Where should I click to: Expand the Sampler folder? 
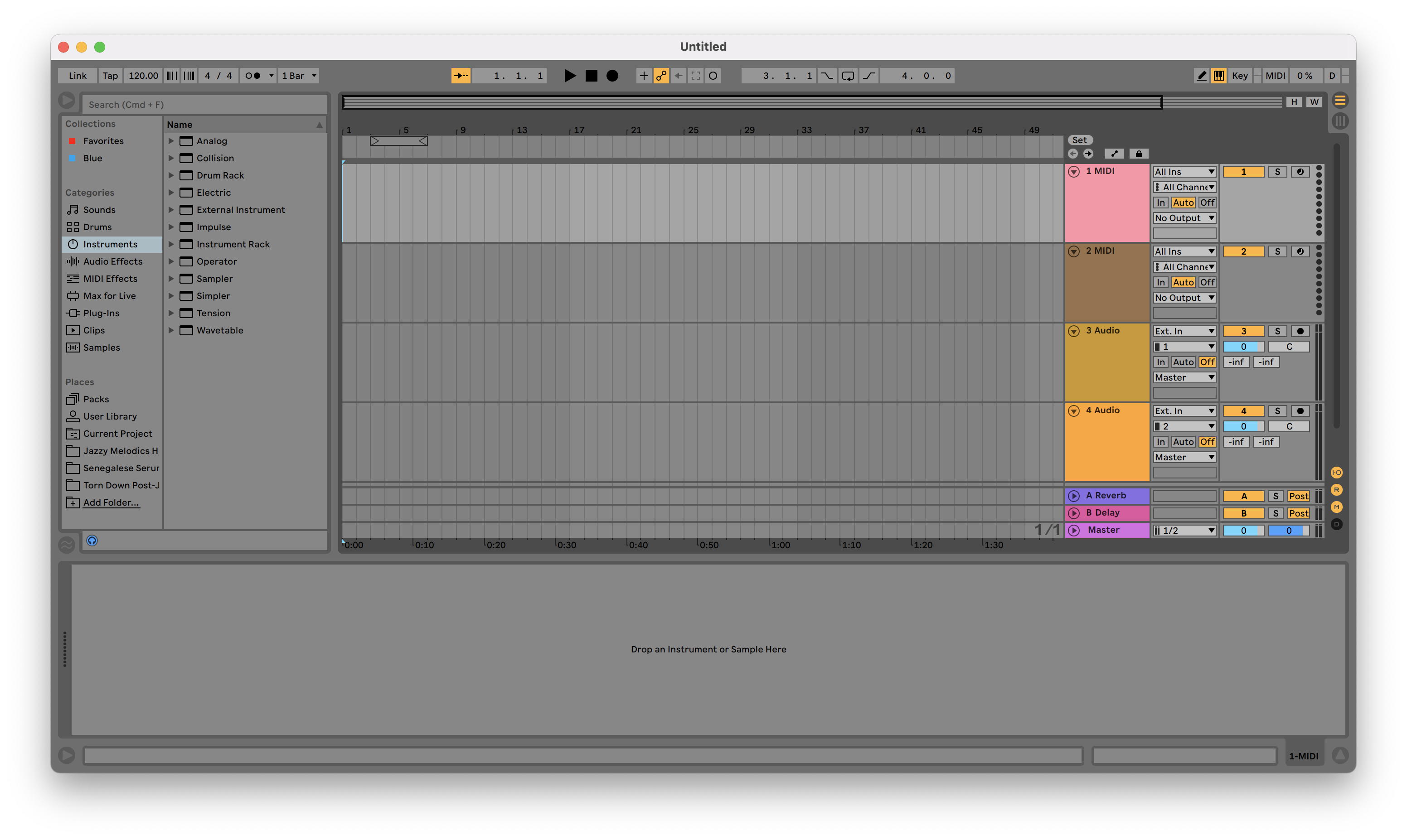click(x=171, y=279)
